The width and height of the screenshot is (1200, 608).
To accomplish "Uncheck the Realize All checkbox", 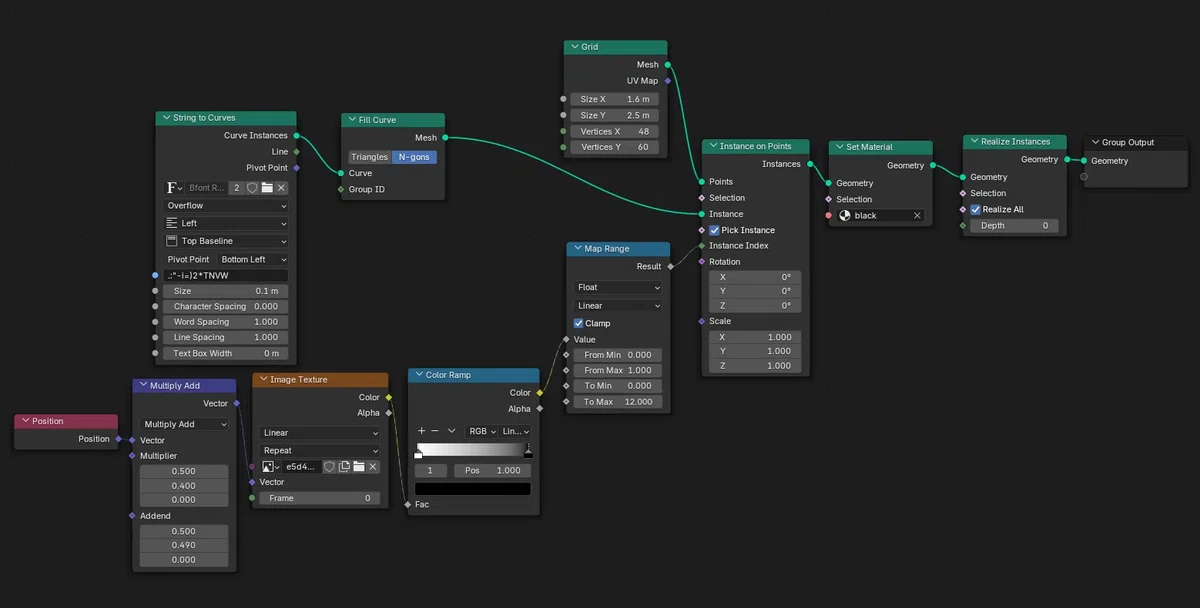I will point(975,210).
